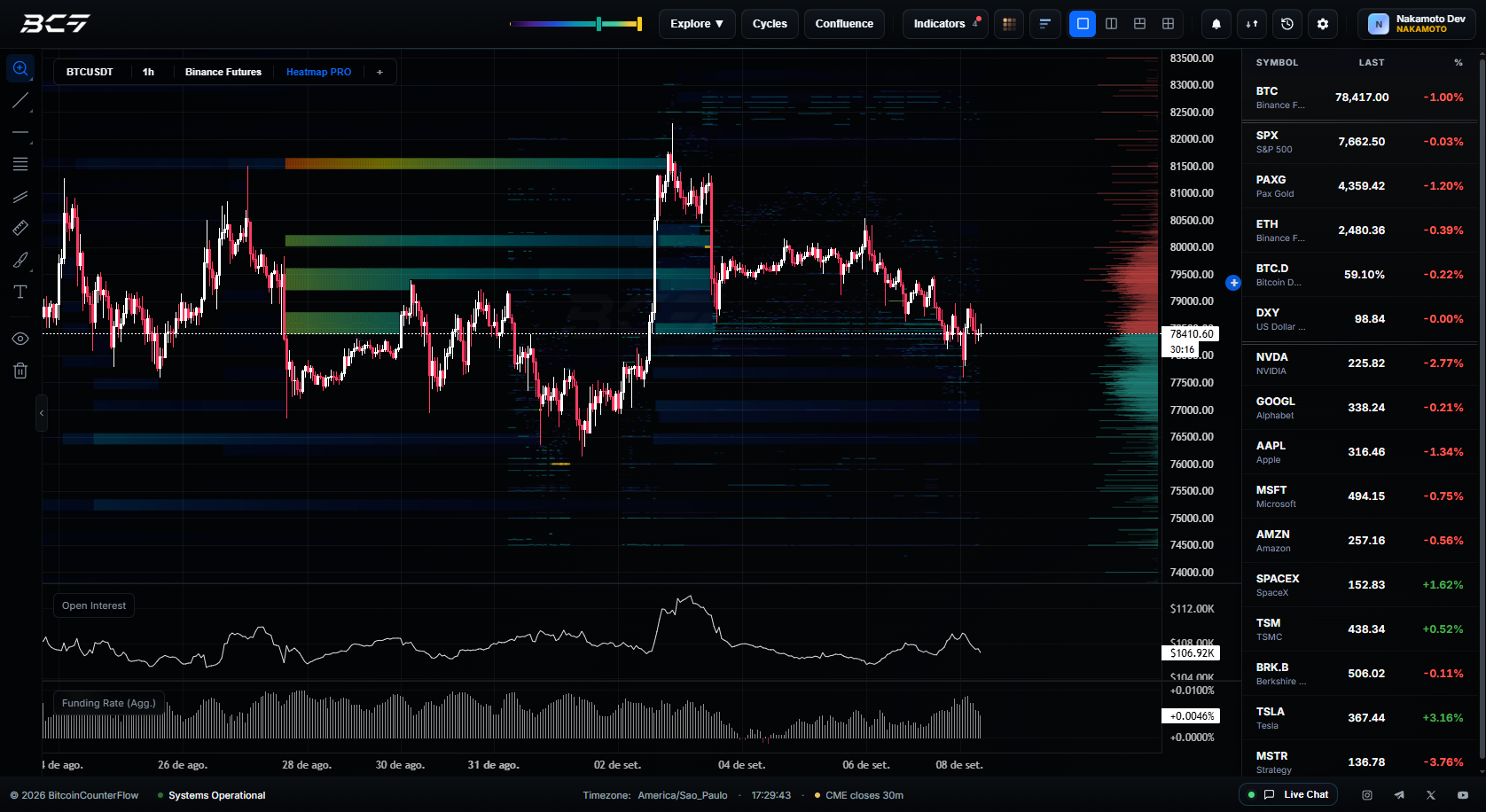Select TSM TSMC watchlist row
This screenshot has width=1486, height=812.
[x=1360, y=629]
